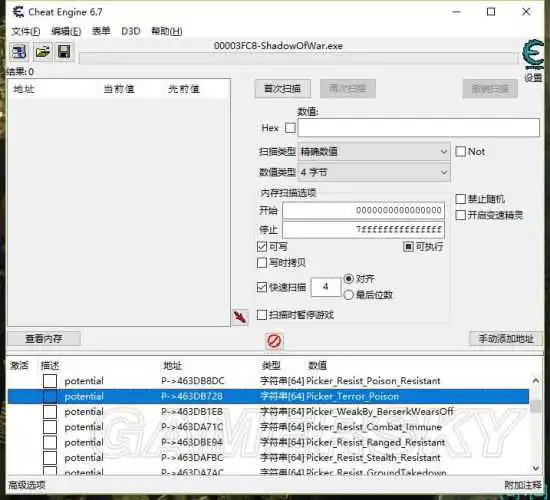
Task: Click the 停止 address field
Action: click(x=363, y=230)
